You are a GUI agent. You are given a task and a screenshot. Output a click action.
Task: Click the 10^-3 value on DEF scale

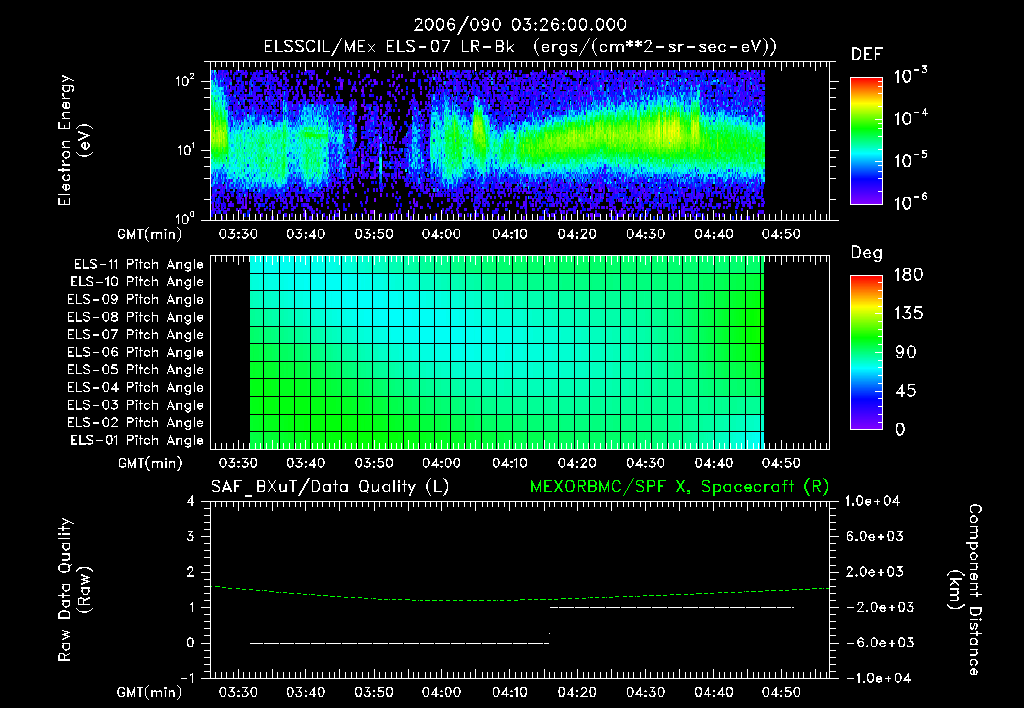pyautogui.click(x=911, y=75)
